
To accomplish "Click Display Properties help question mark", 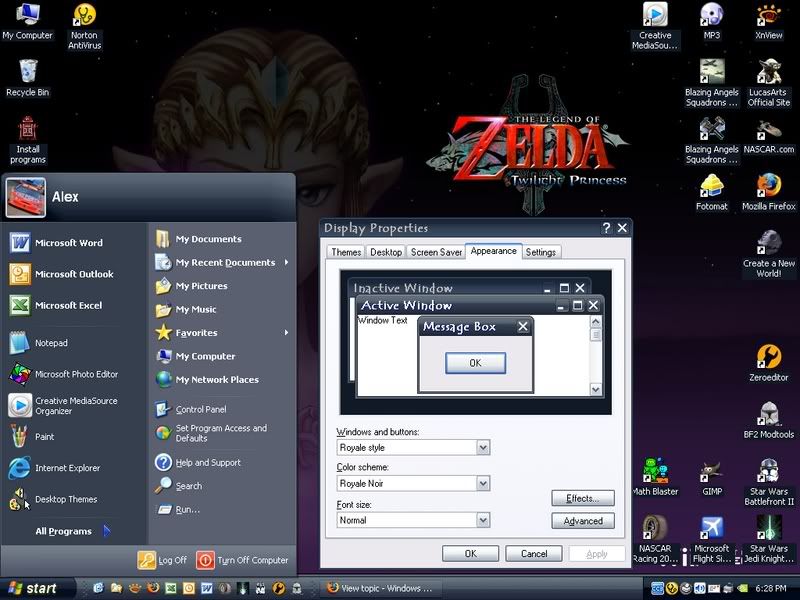I will (x=606, y=228).
